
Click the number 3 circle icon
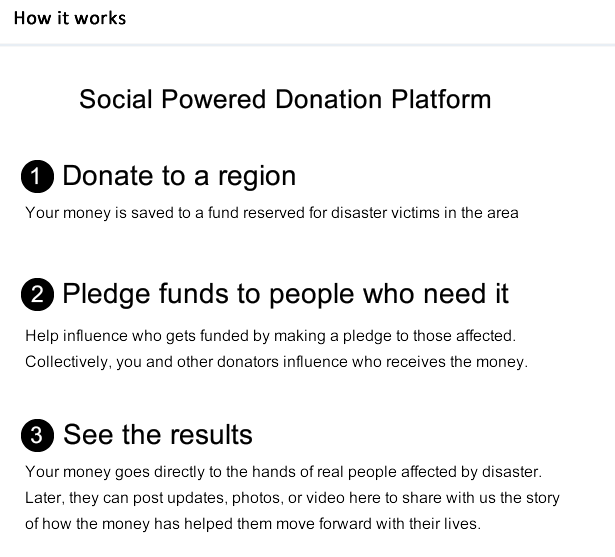pyautogui.click(x=37, y=435)
